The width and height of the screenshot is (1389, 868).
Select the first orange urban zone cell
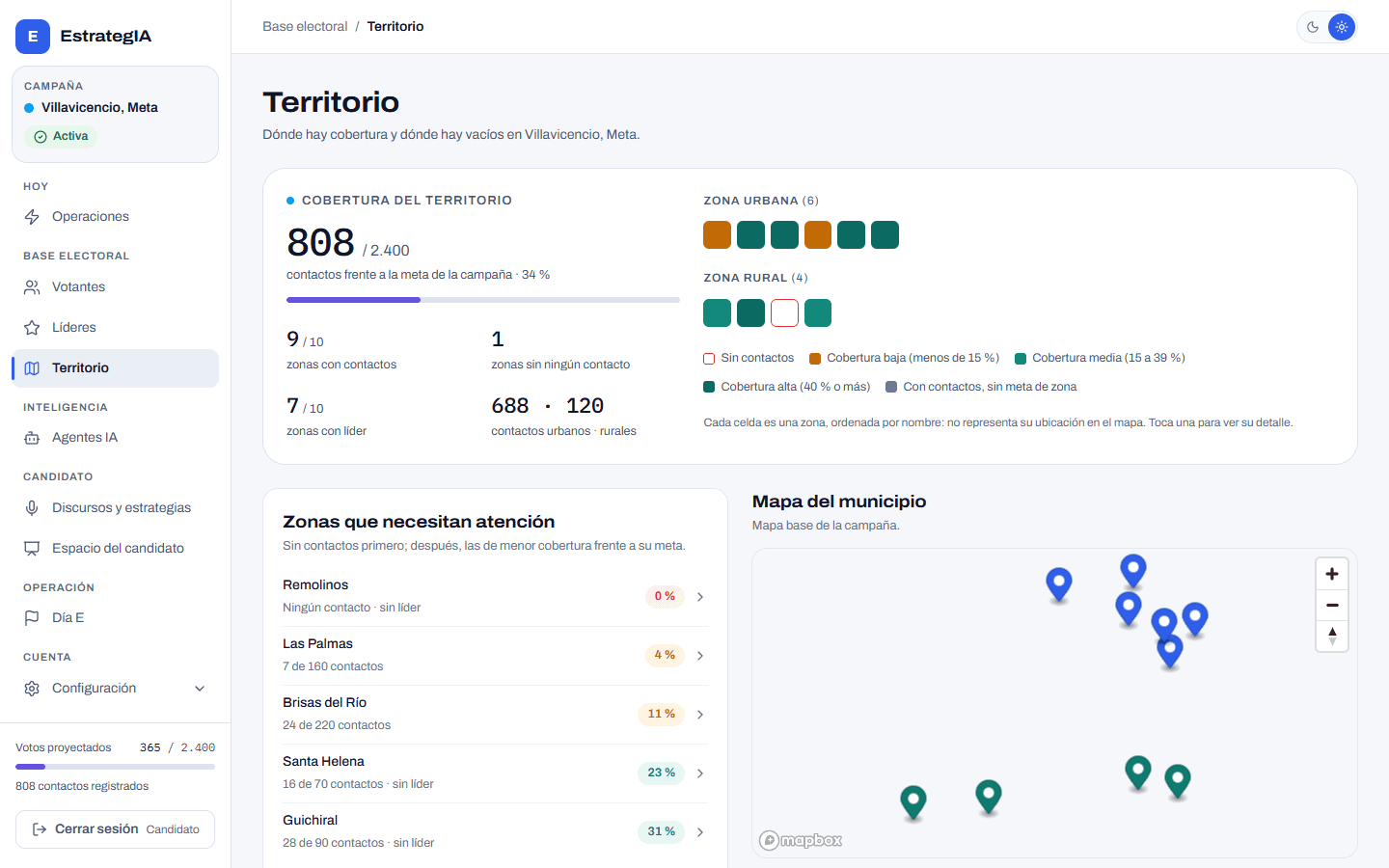(717, 234)
